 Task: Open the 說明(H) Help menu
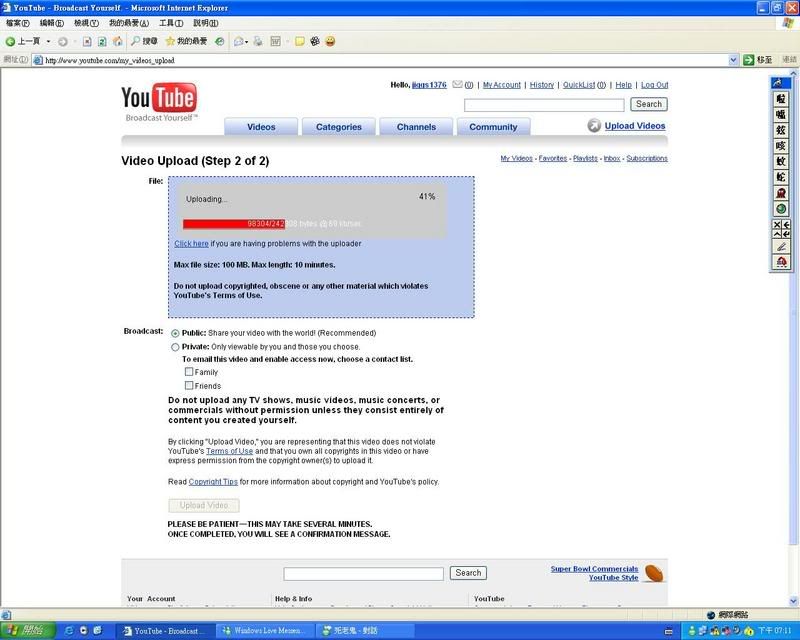click(x=206, y=23)
